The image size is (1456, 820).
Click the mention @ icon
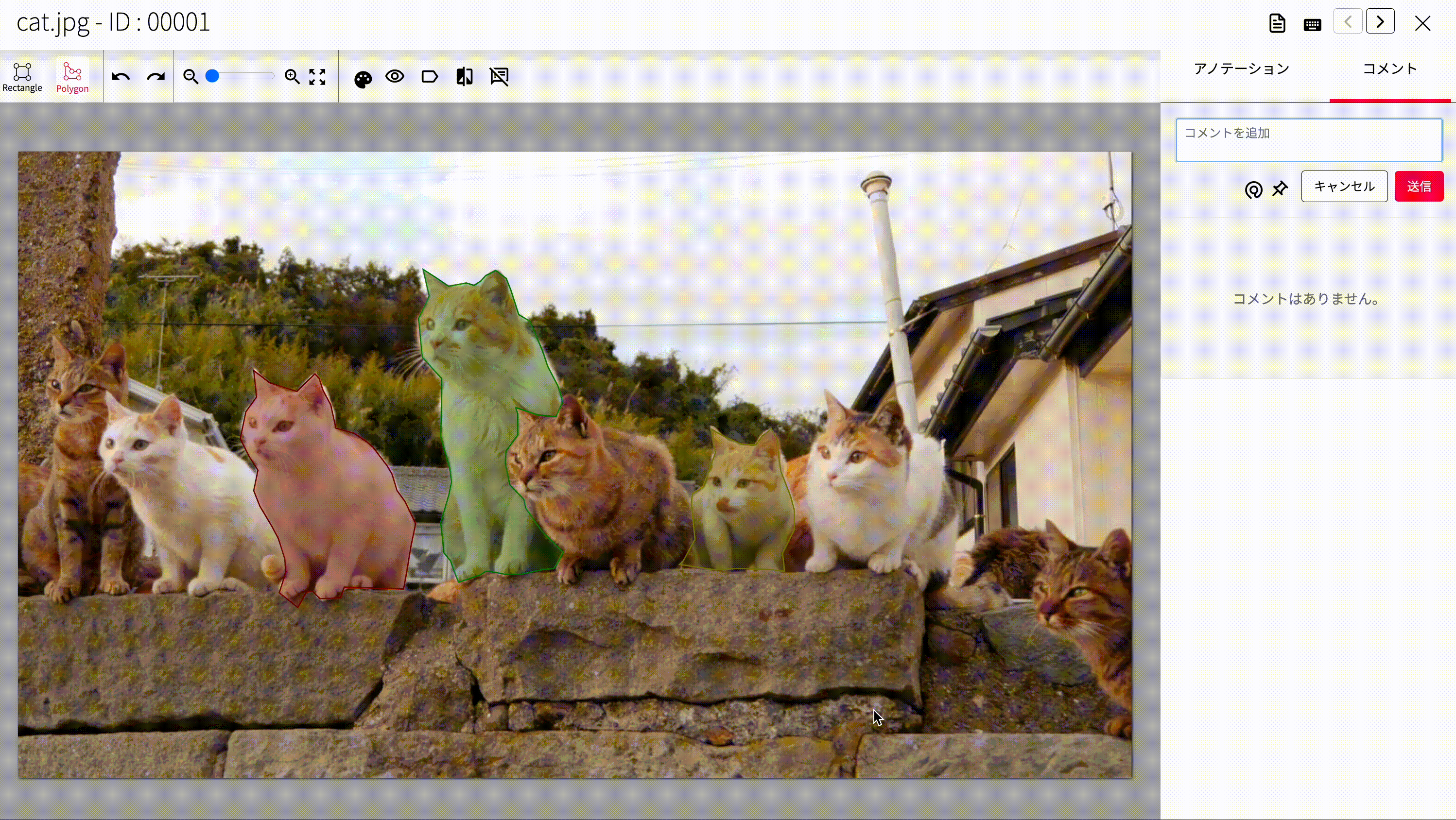(x=1253, y=190)
